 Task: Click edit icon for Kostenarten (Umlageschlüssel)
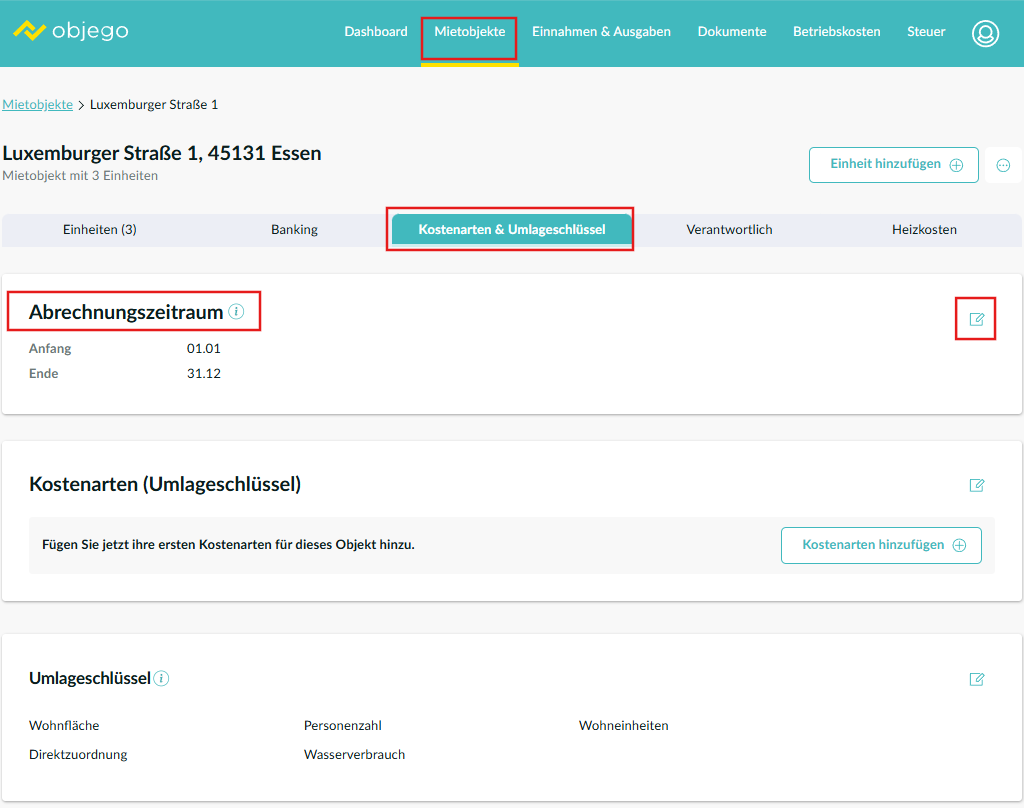point(976,485)
